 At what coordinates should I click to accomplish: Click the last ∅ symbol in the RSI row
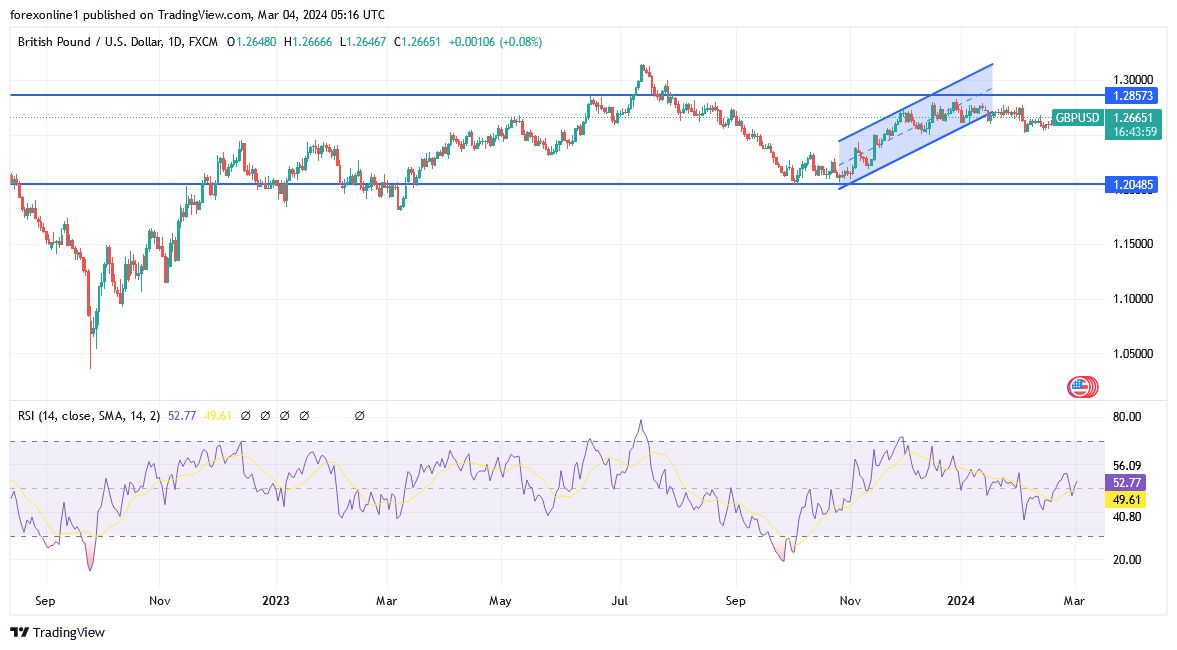[x=359, y=415]
